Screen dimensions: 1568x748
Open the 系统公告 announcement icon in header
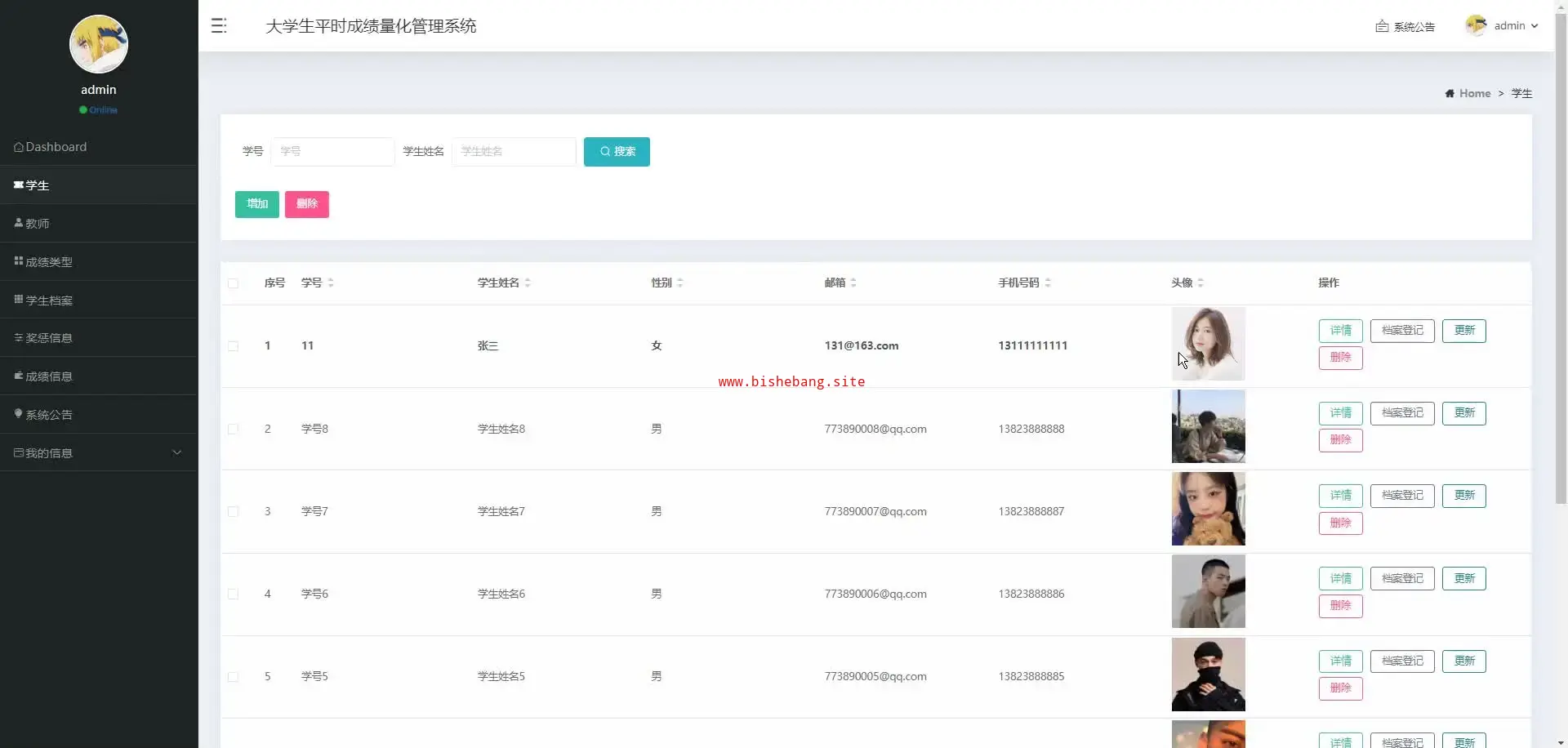tap(1382, 26)
